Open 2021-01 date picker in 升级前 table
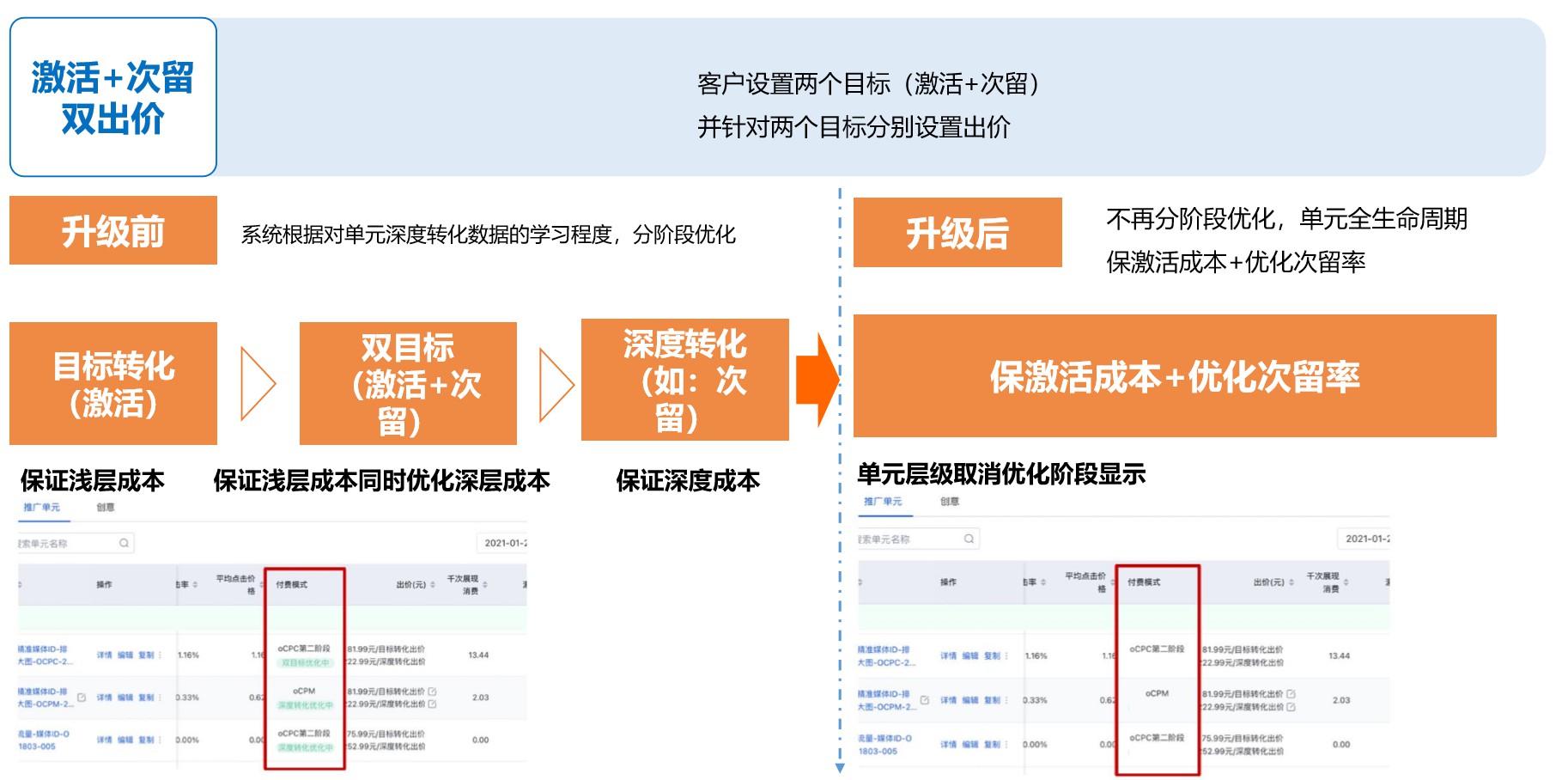The image size is (1568, 780). coord(502,543)
